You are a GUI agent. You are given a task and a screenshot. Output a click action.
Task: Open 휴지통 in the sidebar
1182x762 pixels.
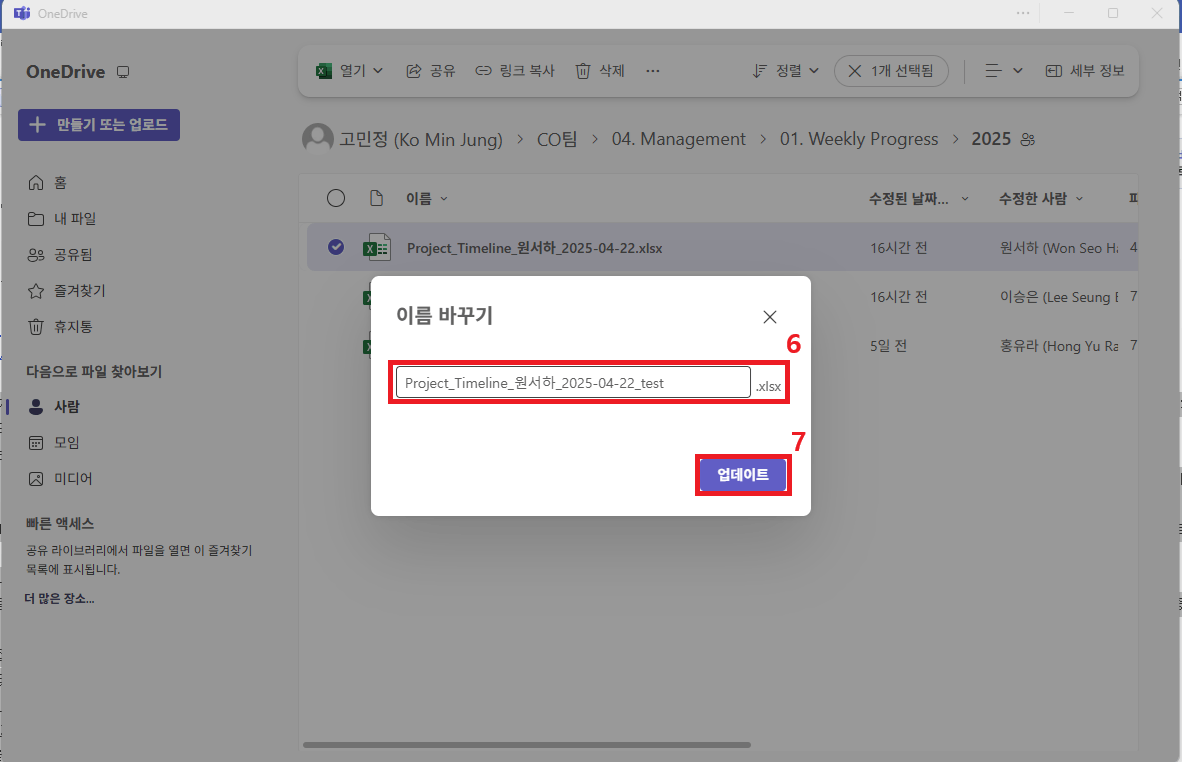60,326
